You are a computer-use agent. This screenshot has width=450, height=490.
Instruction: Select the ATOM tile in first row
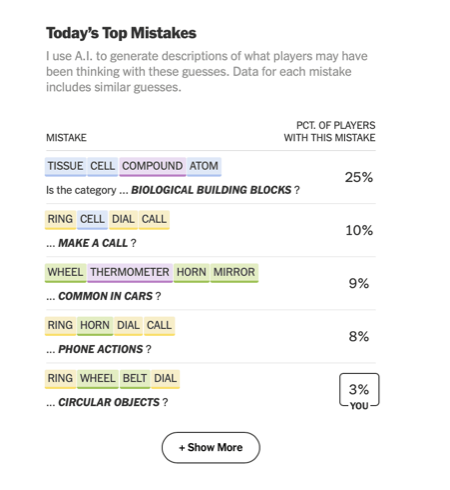coord(204,166)
